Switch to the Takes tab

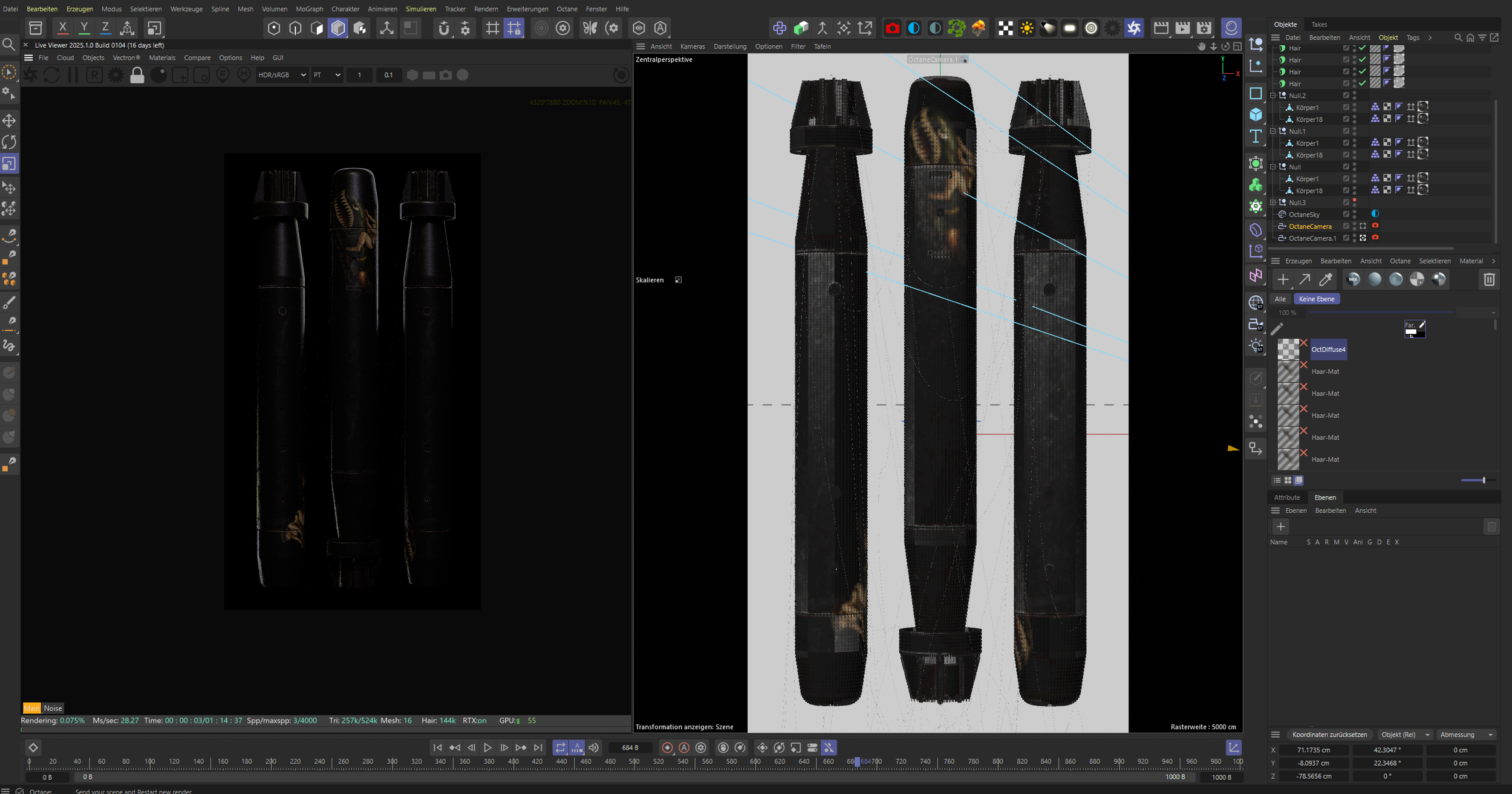coord(1319,25)
